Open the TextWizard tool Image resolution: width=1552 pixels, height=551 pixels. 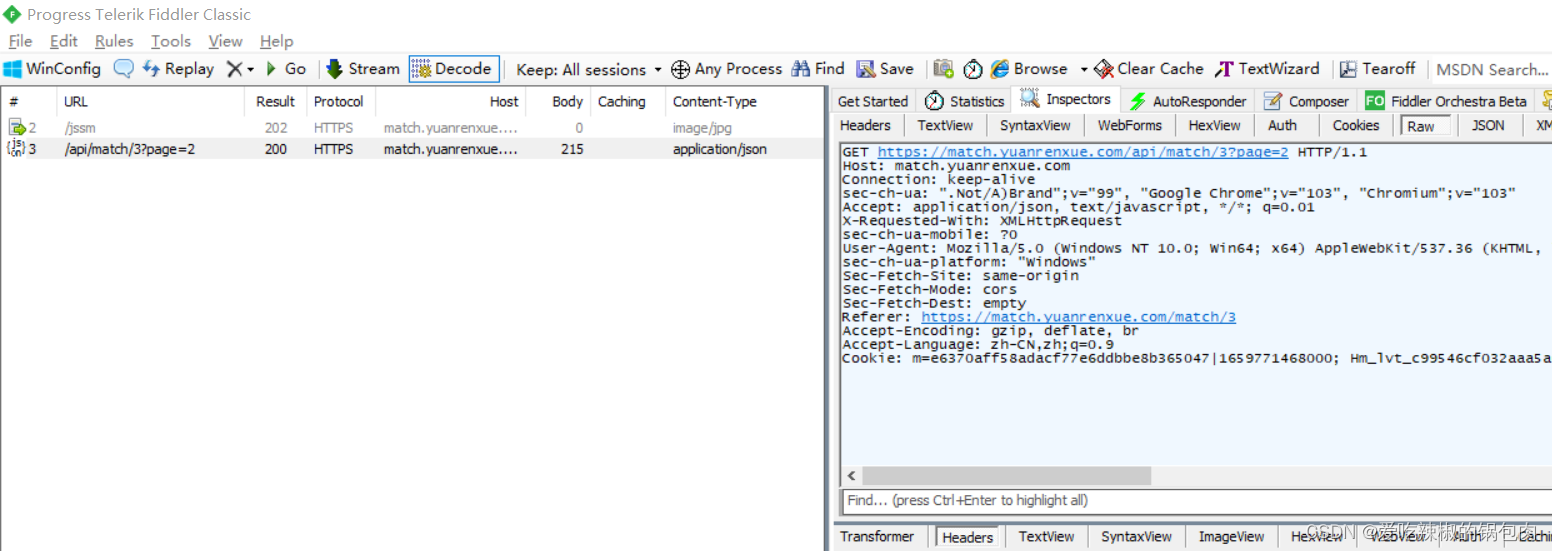[1267, 69]
